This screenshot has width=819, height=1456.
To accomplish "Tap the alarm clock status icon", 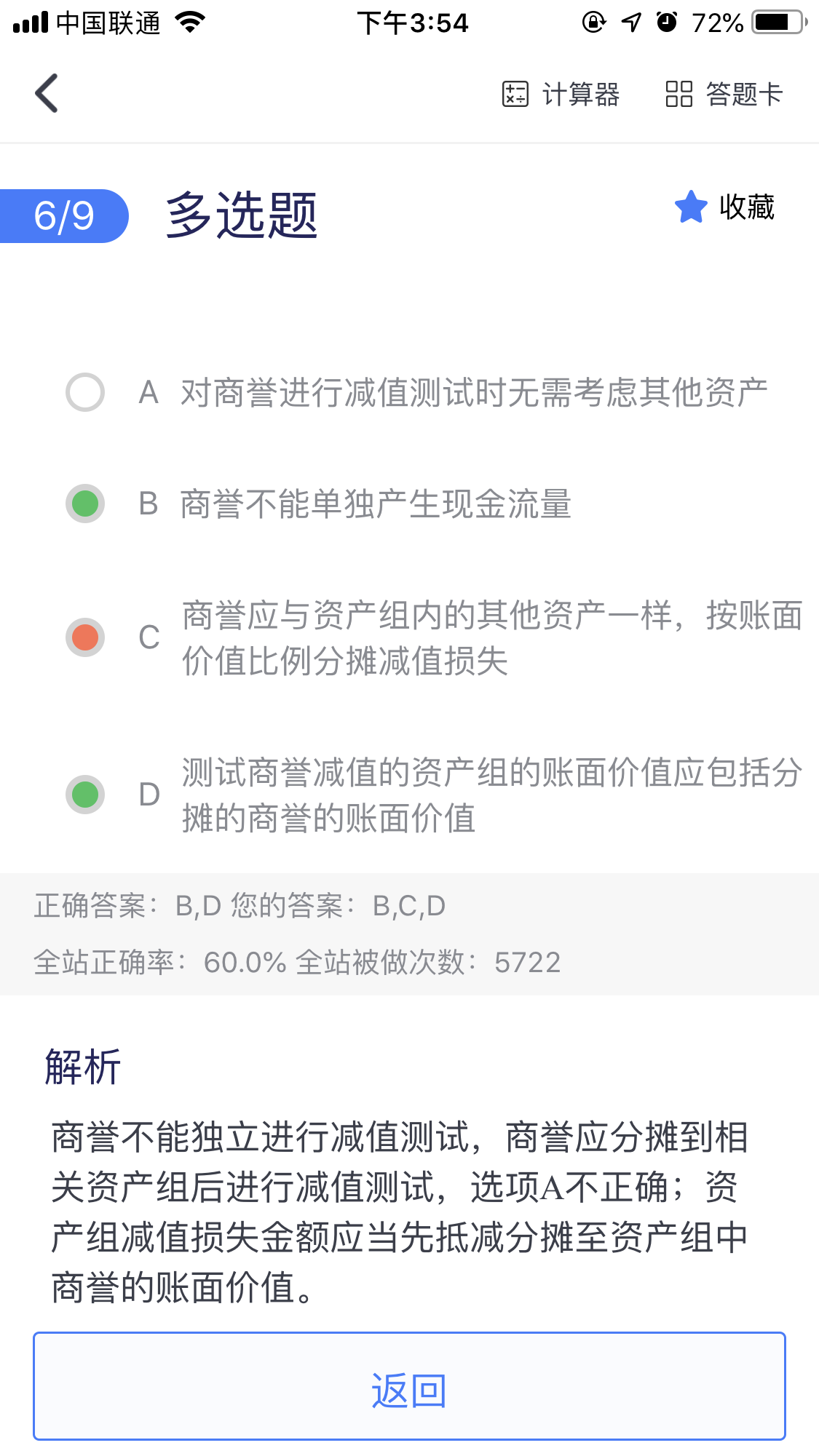I will pos(667,23).
